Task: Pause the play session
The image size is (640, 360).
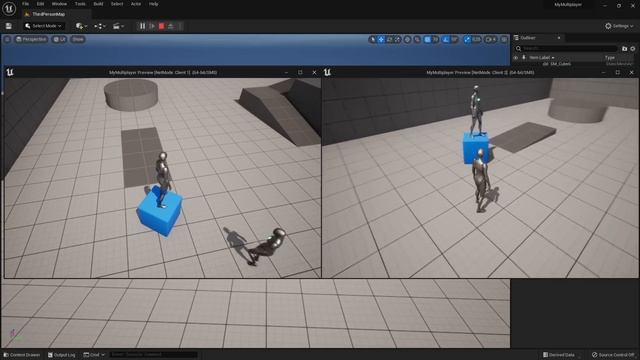Action: [142, 26]
